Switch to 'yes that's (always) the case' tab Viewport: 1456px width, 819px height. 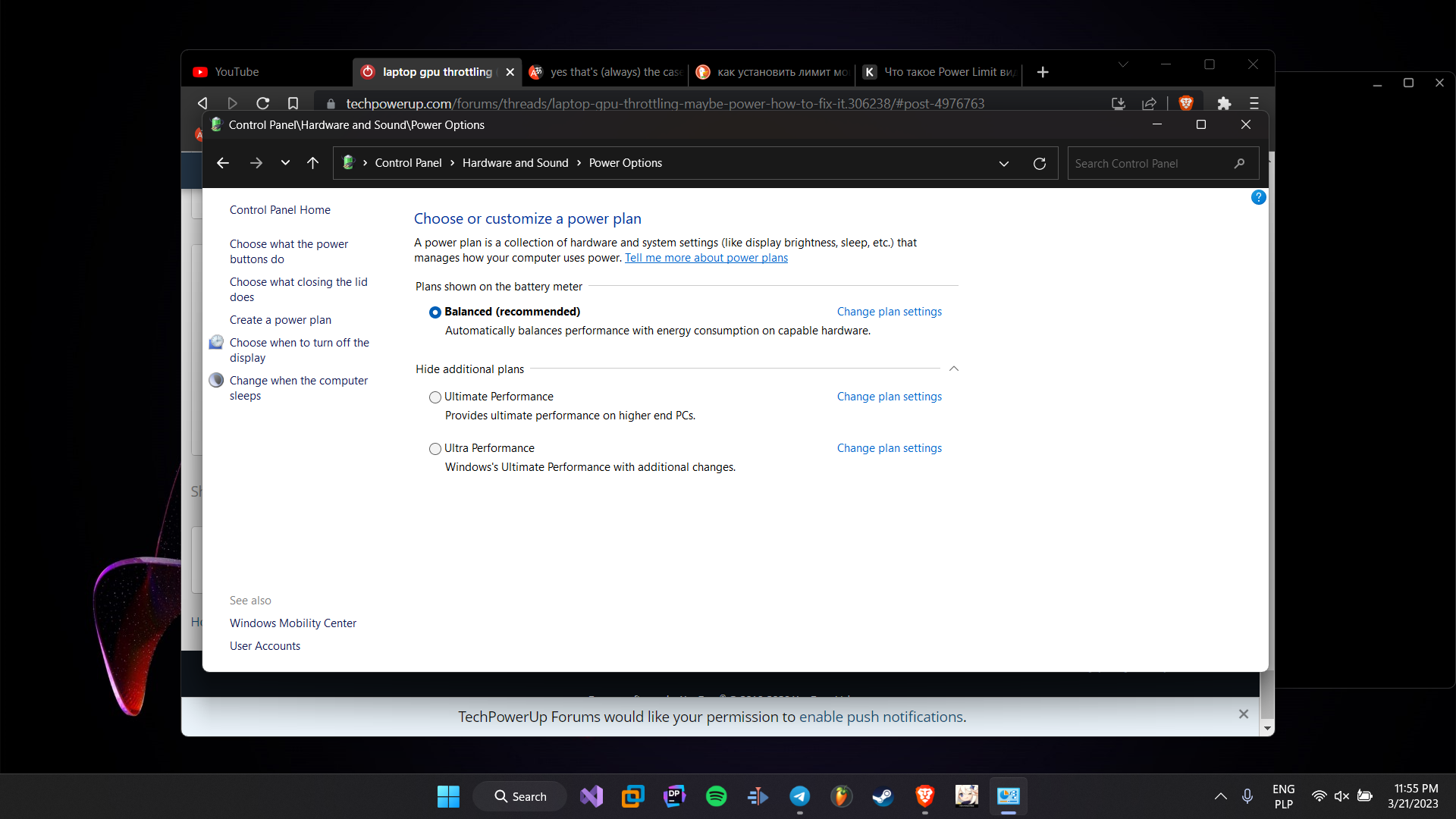605,72
